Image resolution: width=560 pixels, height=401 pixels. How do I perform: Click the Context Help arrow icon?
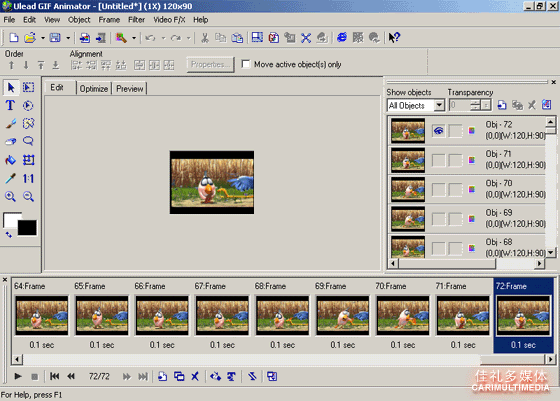coord(394,37)
